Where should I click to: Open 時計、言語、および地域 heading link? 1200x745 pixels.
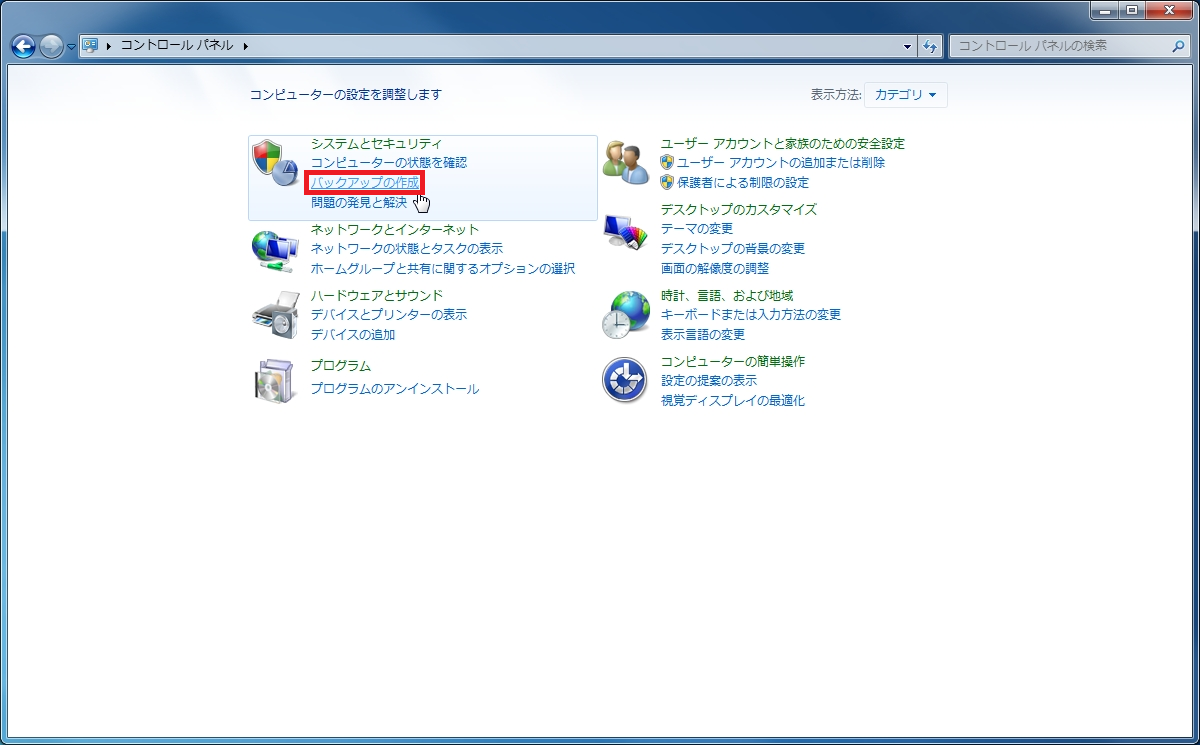[x=727, y=295]
